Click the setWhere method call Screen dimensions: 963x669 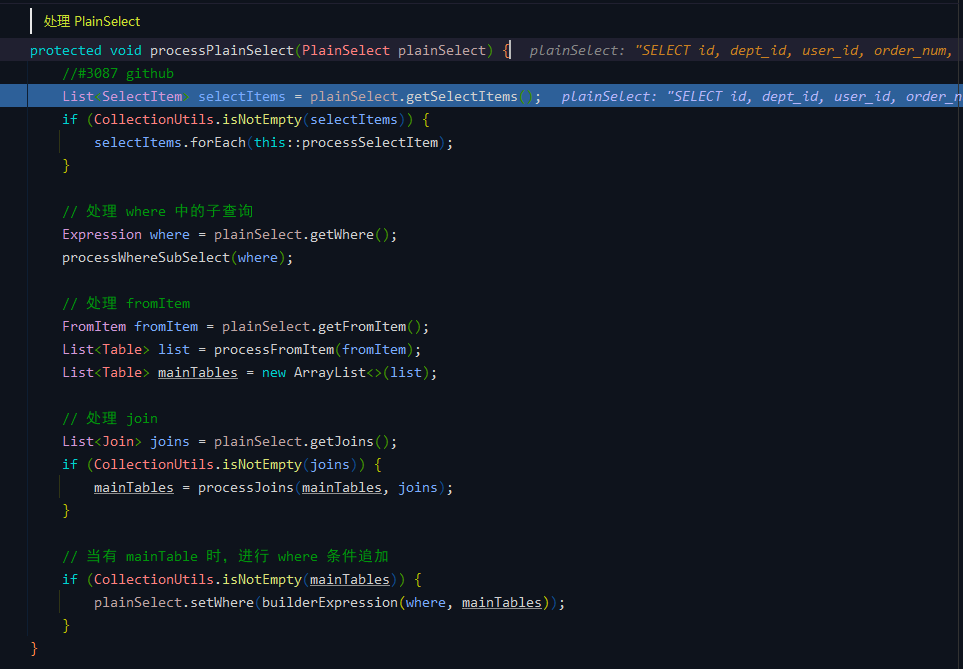[222, 603]
